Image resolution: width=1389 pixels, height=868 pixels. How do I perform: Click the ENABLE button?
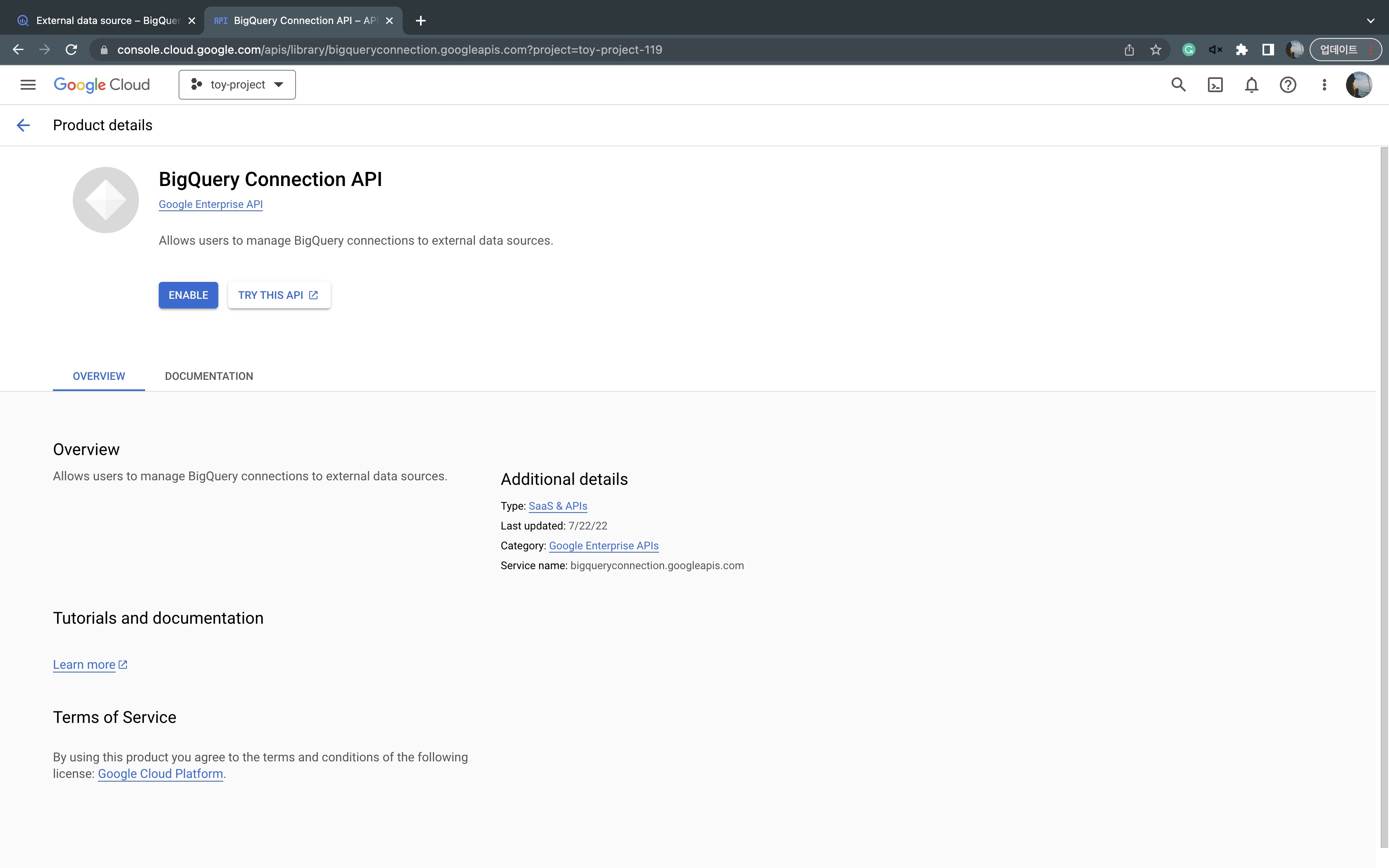pyautogui.click(x=188, y=295)
